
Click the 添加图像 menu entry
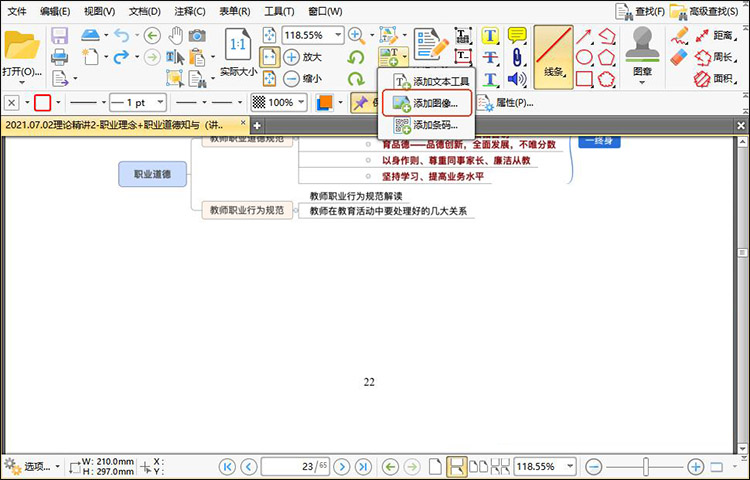(x=426, y=103)
